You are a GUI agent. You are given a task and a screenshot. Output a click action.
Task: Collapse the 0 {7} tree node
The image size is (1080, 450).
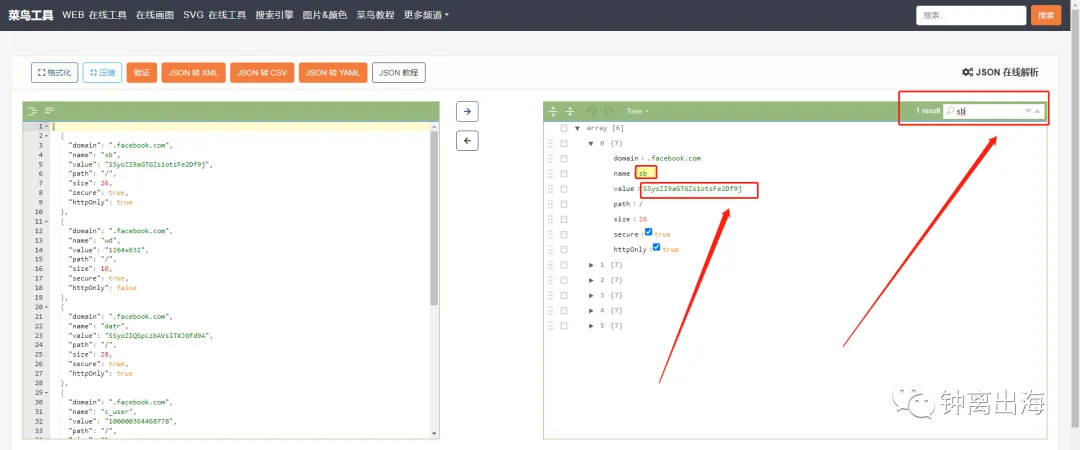591,143
